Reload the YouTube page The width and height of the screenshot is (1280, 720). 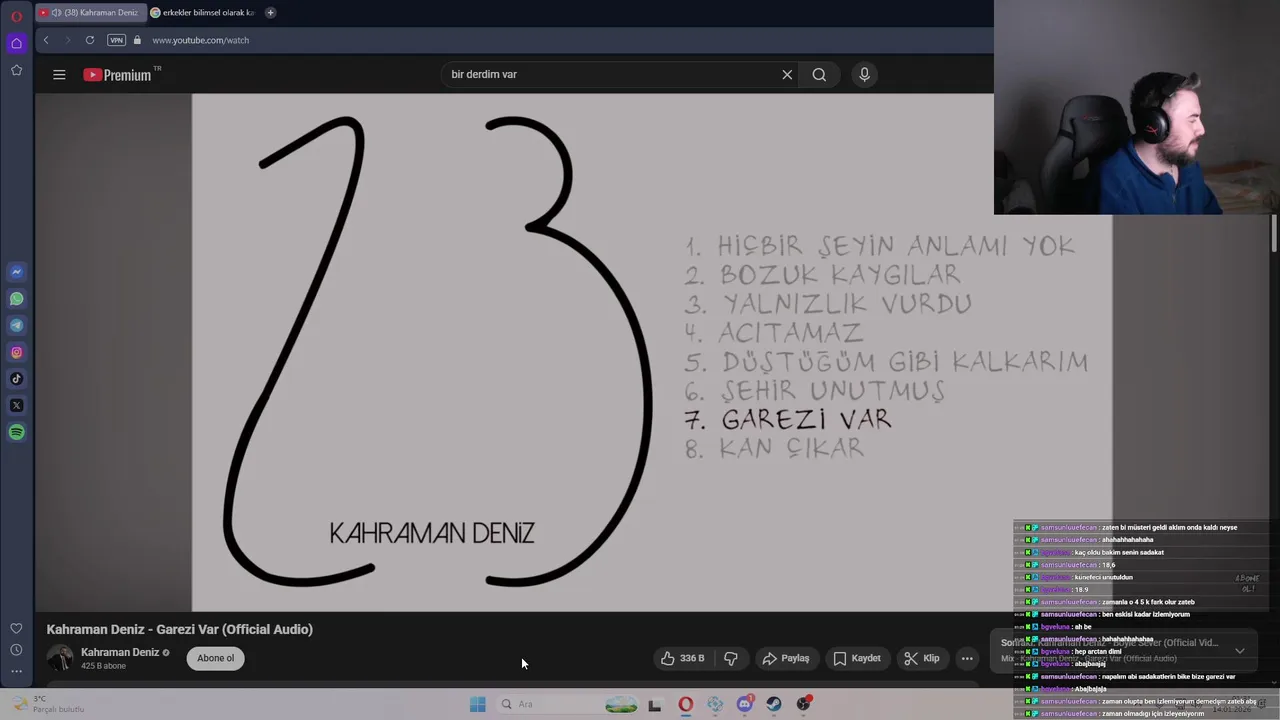tap(90, 40)
